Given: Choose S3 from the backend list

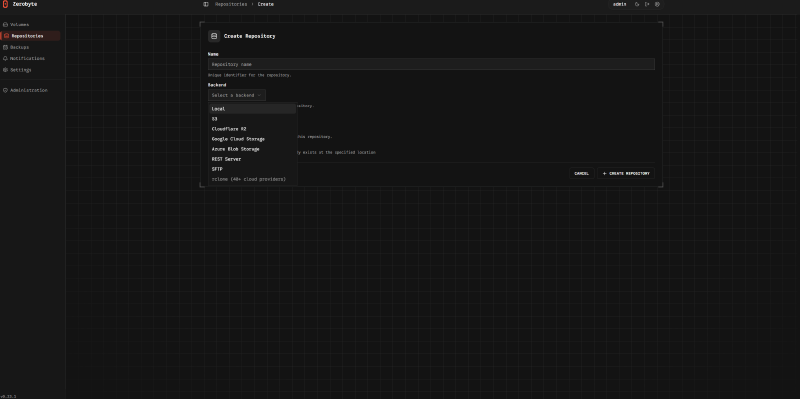Looking at the screenshot, I should tap(253, 119).
